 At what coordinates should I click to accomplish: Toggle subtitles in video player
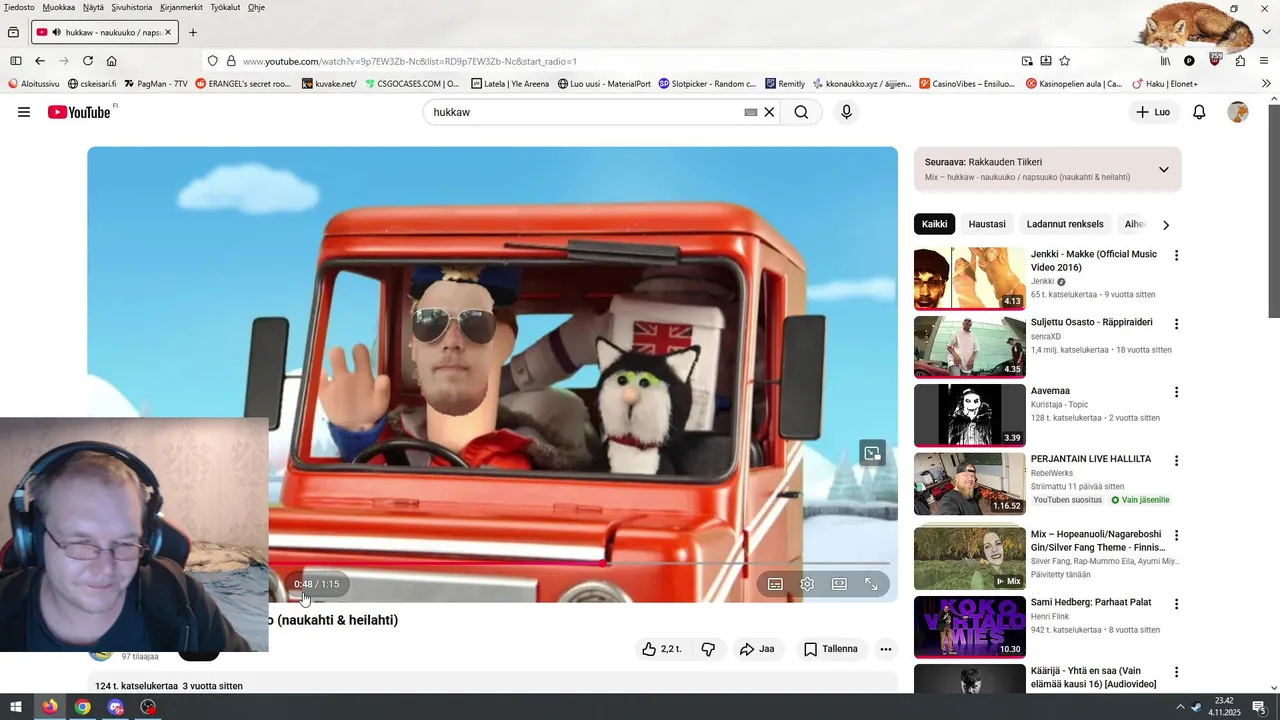[x=775, y=584]
